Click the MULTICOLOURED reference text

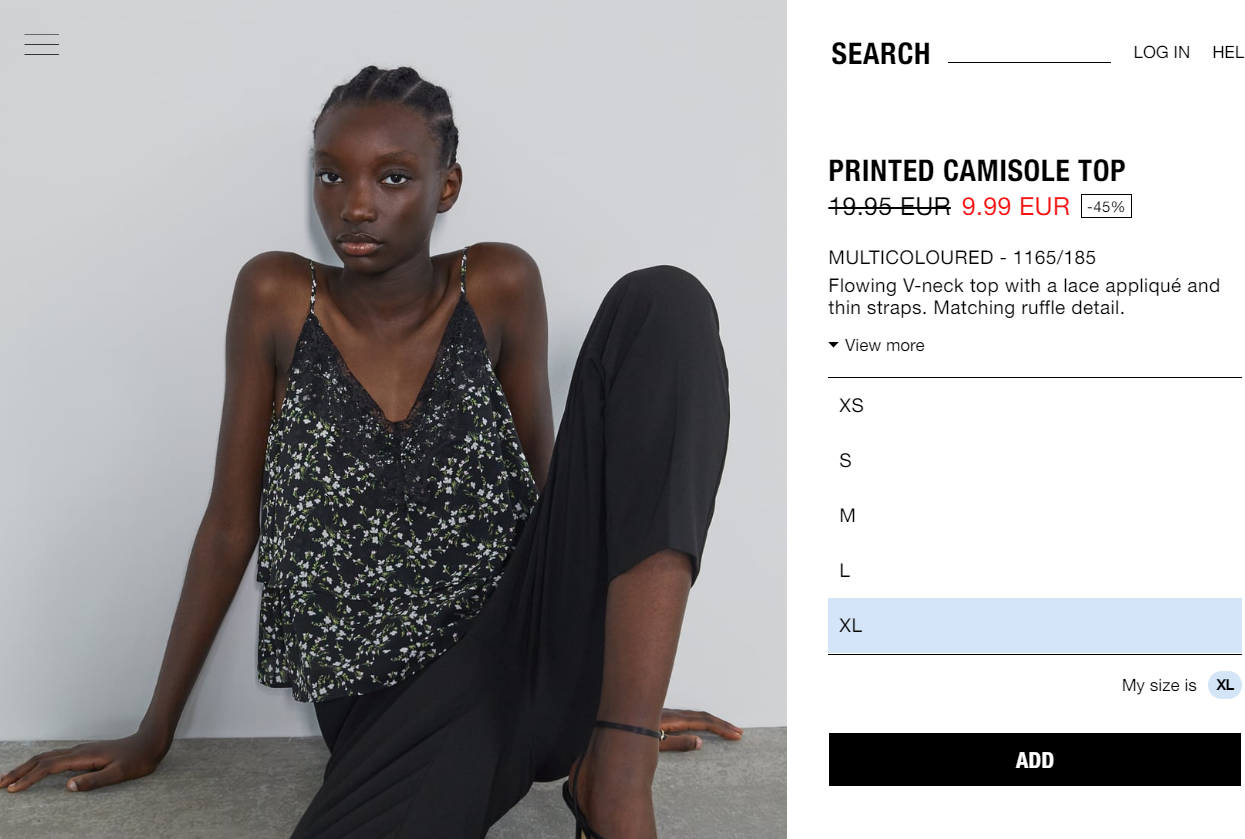pos(962,258)
